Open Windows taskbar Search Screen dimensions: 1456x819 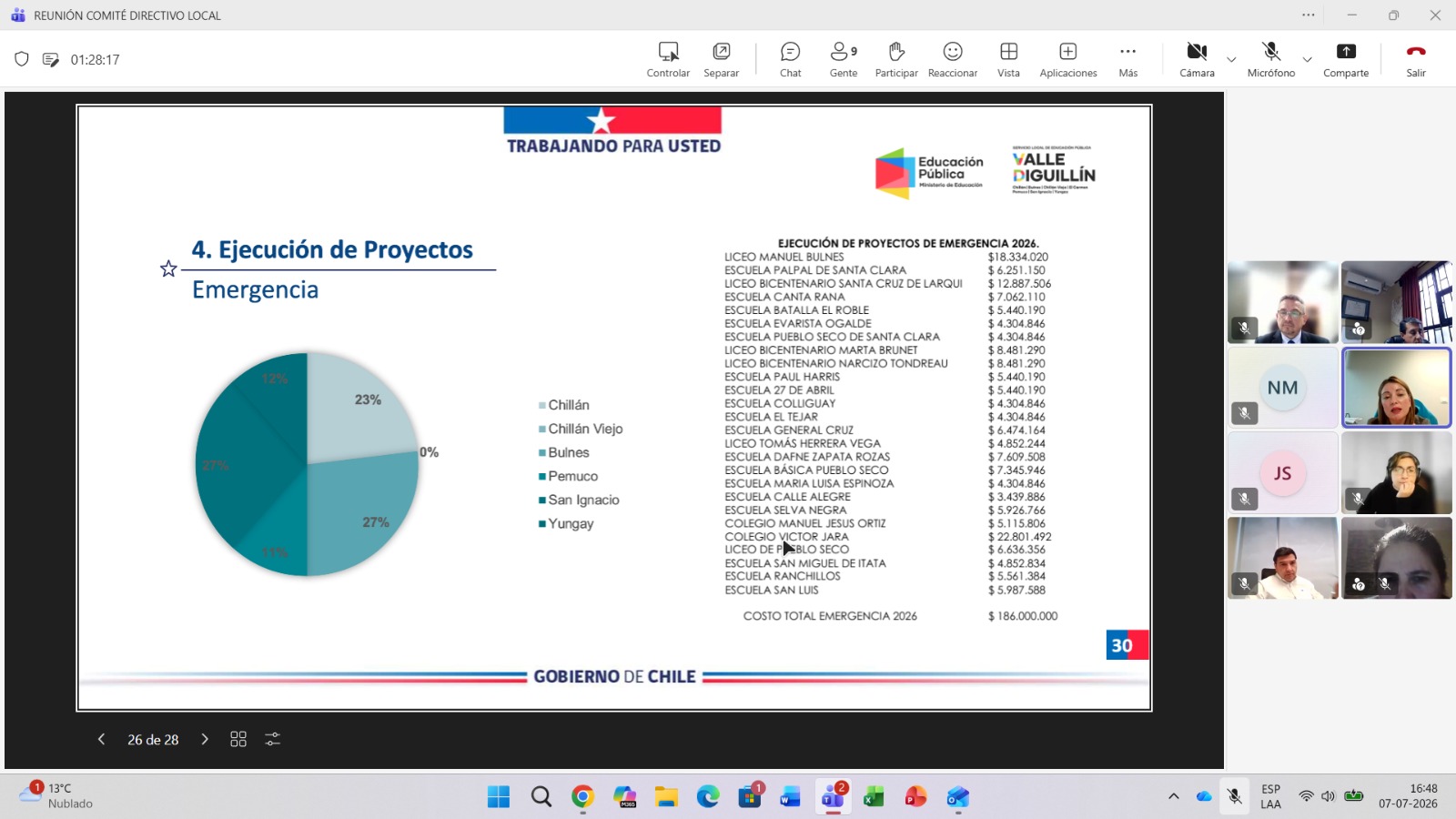(541, 797)
